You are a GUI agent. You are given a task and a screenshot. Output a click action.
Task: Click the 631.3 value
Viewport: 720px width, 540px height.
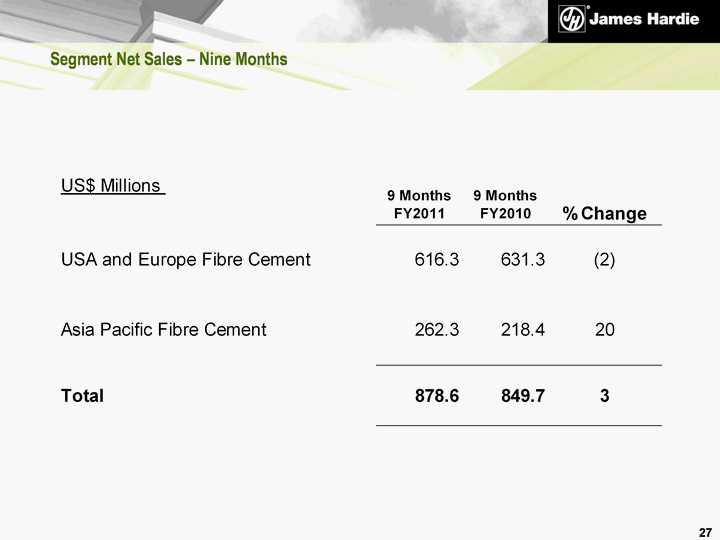523,260
